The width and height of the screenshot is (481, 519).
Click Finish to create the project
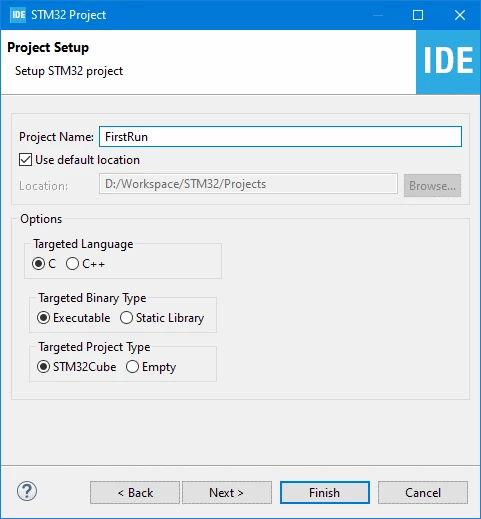pos(325,492)
